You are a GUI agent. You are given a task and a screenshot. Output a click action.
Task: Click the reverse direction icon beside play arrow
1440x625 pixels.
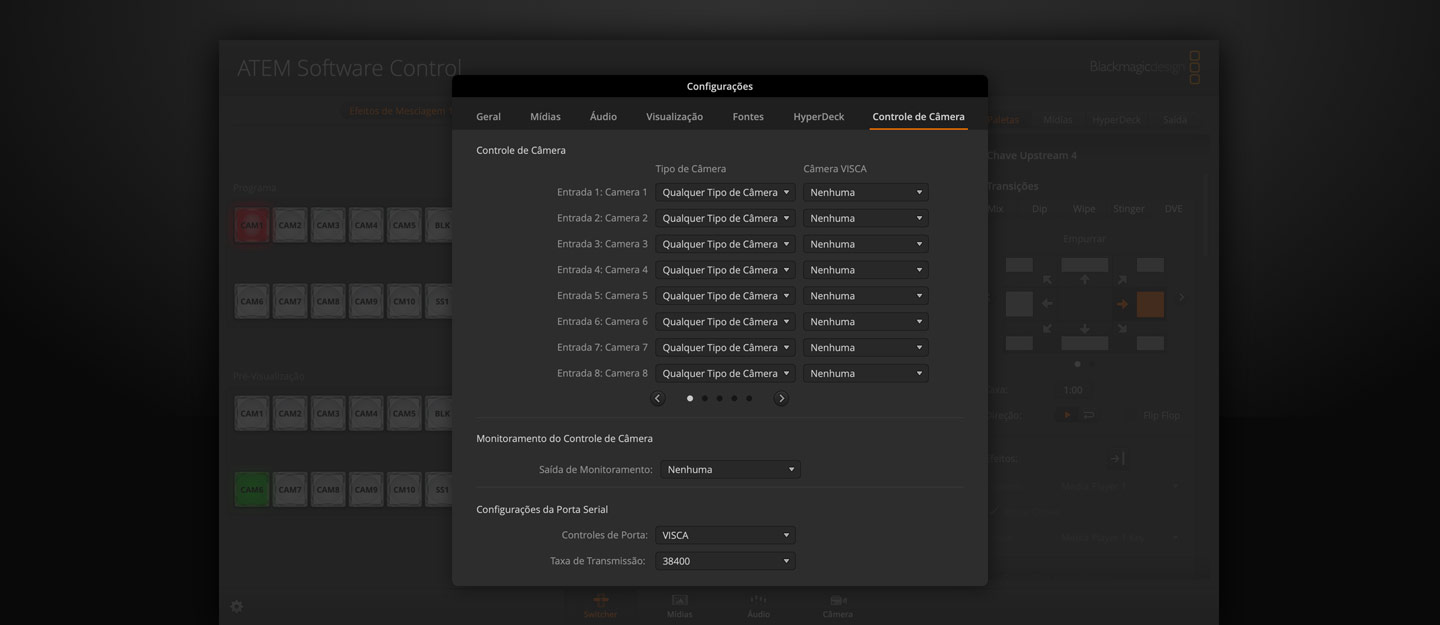coord(1089,415)
